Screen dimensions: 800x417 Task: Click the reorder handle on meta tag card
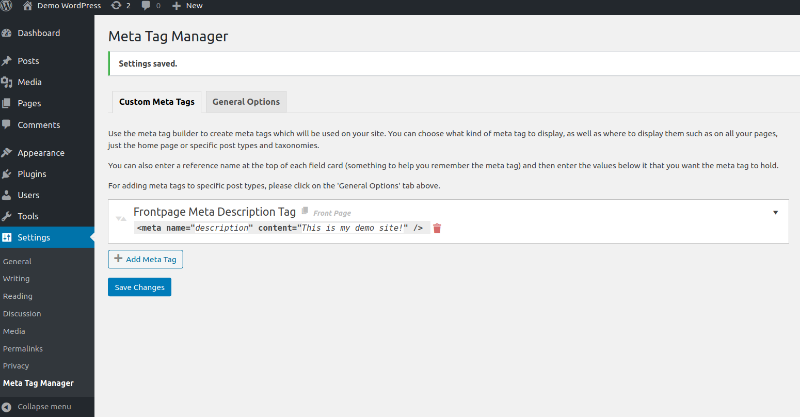pyautogui.click(x=121, y=218)
